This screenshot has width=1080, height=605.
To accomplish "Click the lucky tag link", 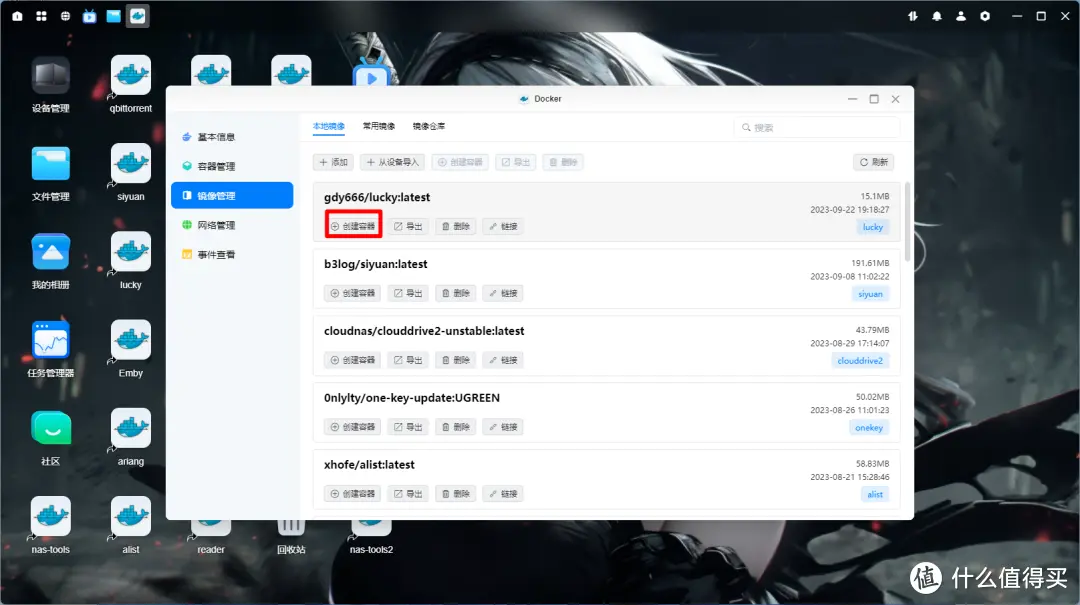I will point(872,227).
